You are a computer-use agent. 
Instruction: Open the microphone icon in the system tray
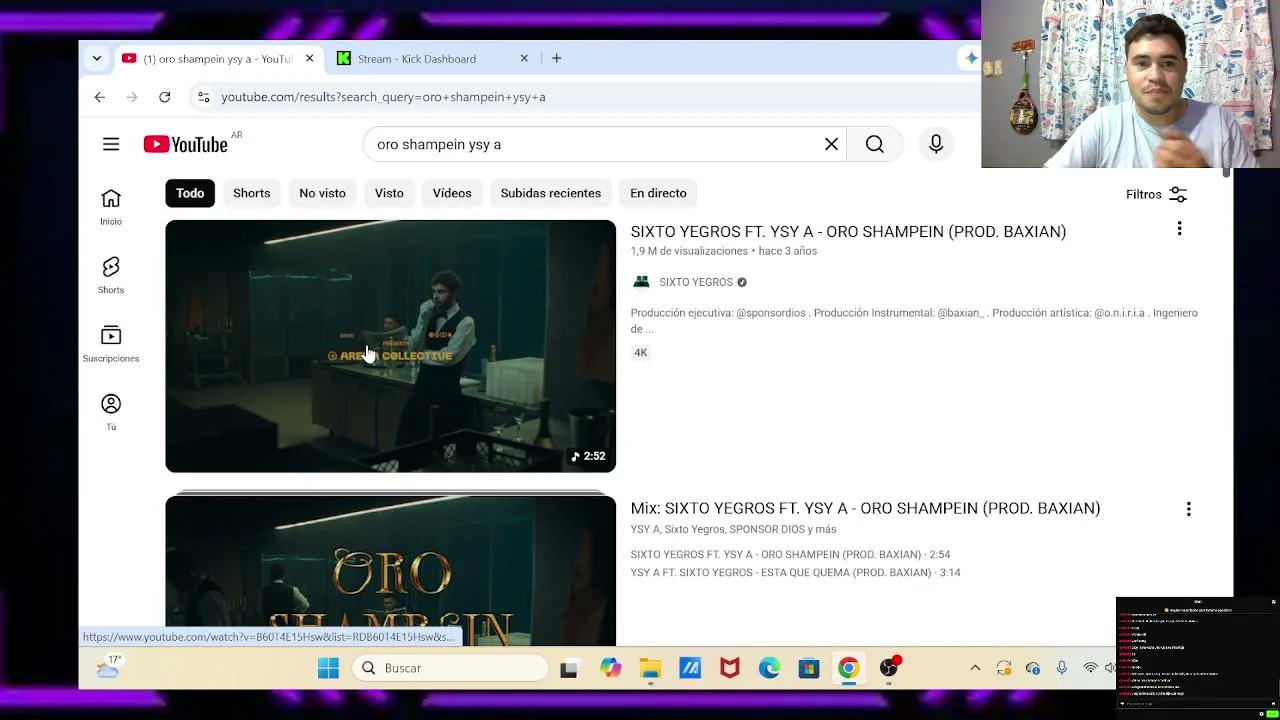pyautogui.click(x=1062, y=668)
